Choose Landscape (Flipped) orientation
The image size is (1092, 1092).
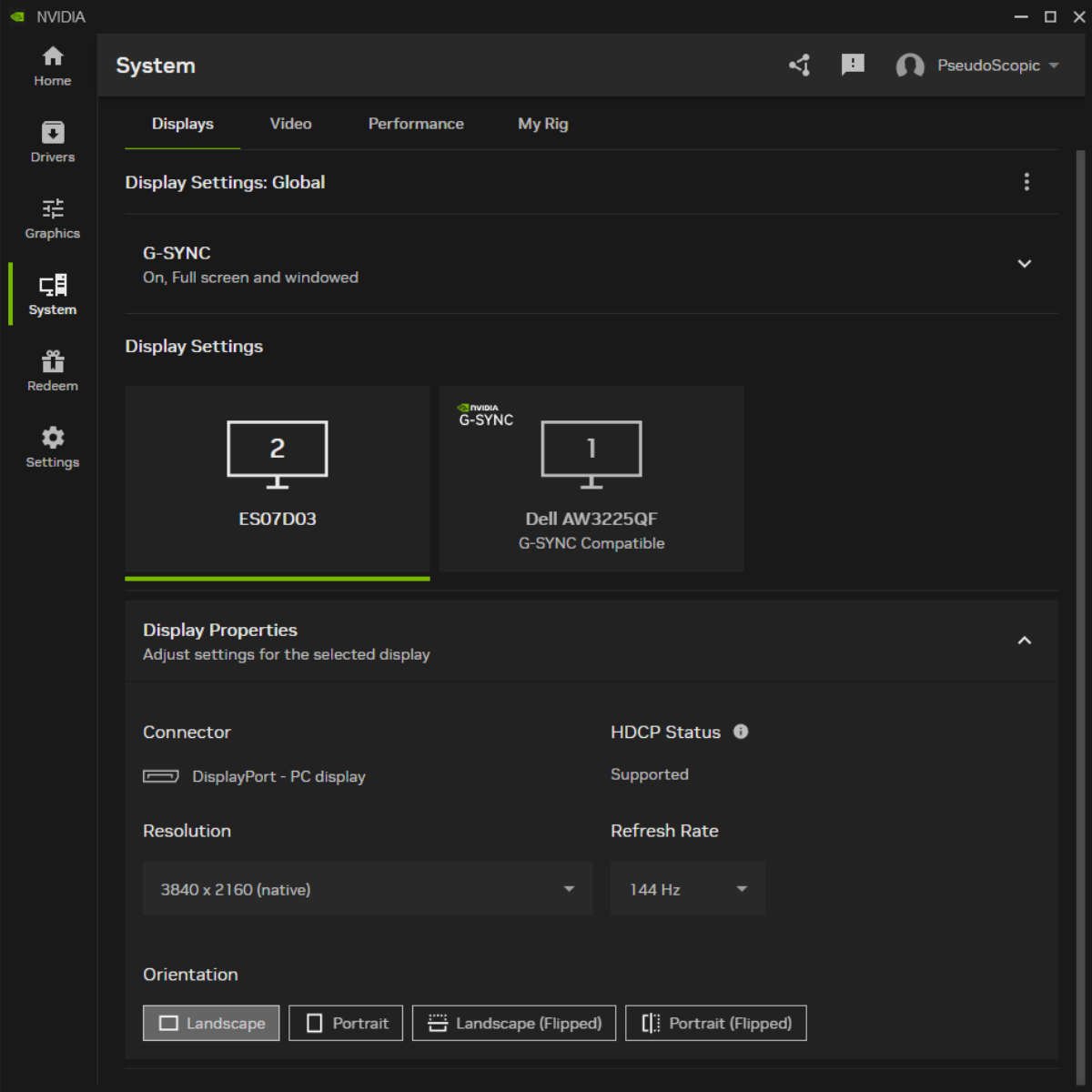513,1023
